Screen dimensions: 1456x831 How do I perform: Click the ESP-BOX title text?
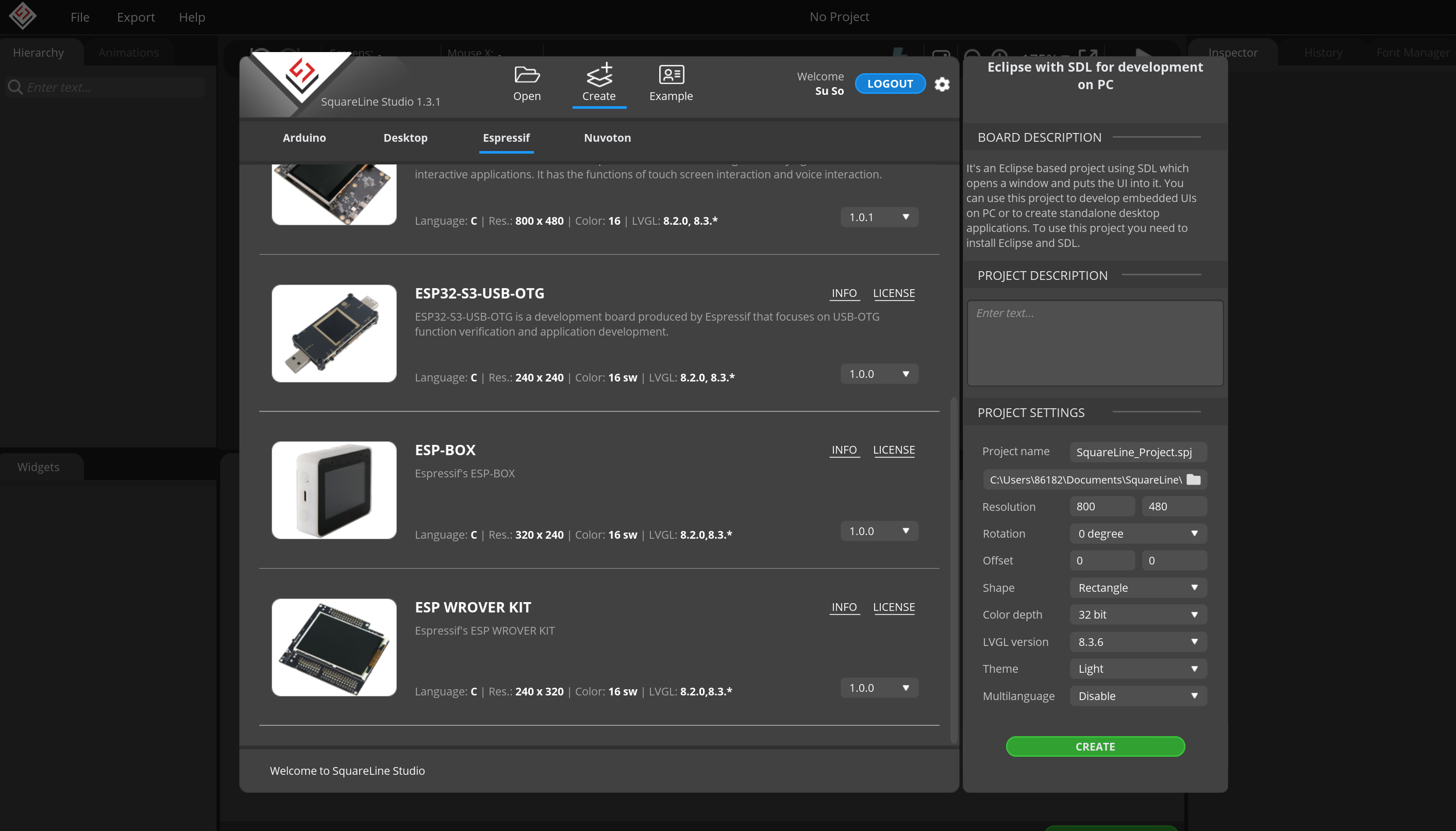(x=445, y=450)
